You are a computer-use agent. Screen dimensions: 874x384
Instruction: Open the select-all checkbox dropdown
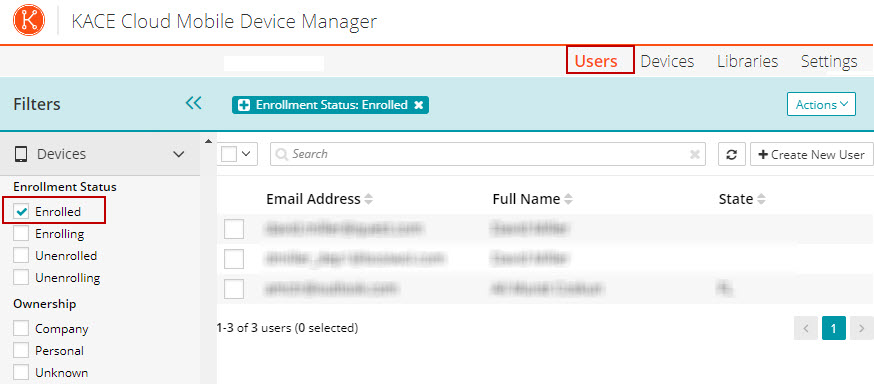(245, 154)
